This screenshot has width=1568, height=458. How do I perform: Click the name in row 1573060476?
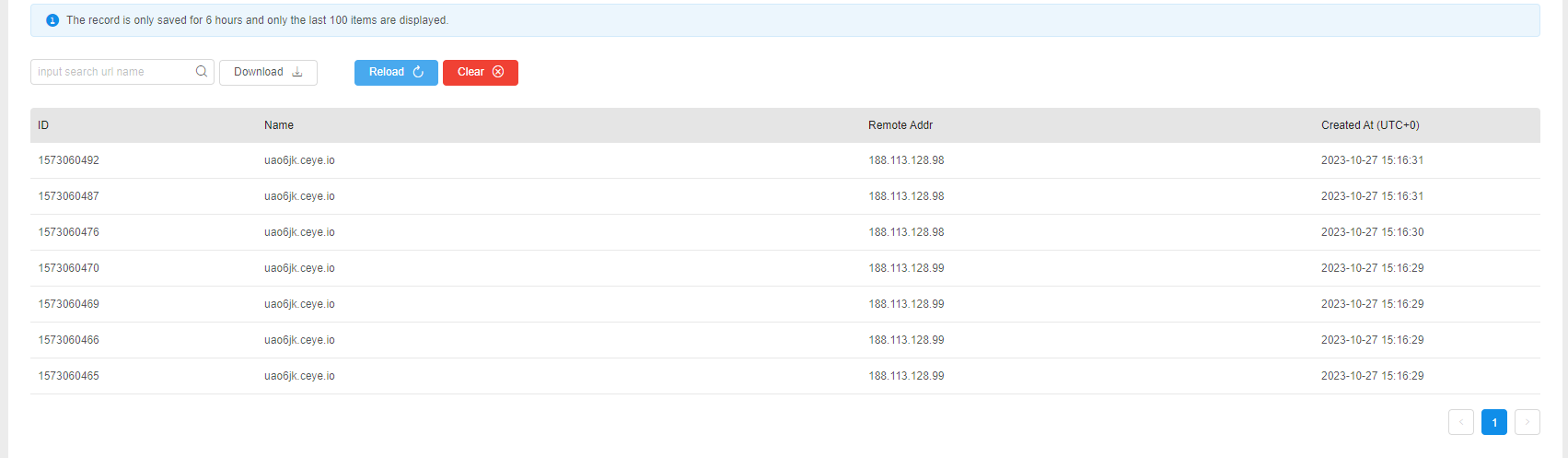click(x=299, y=232)
